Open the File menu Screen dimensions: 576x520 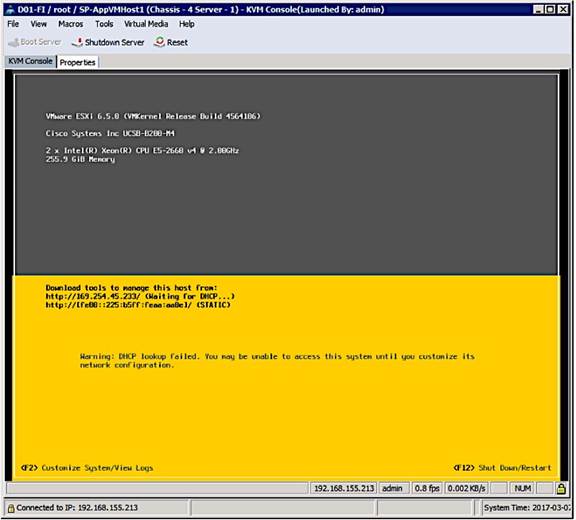point(13,24)
